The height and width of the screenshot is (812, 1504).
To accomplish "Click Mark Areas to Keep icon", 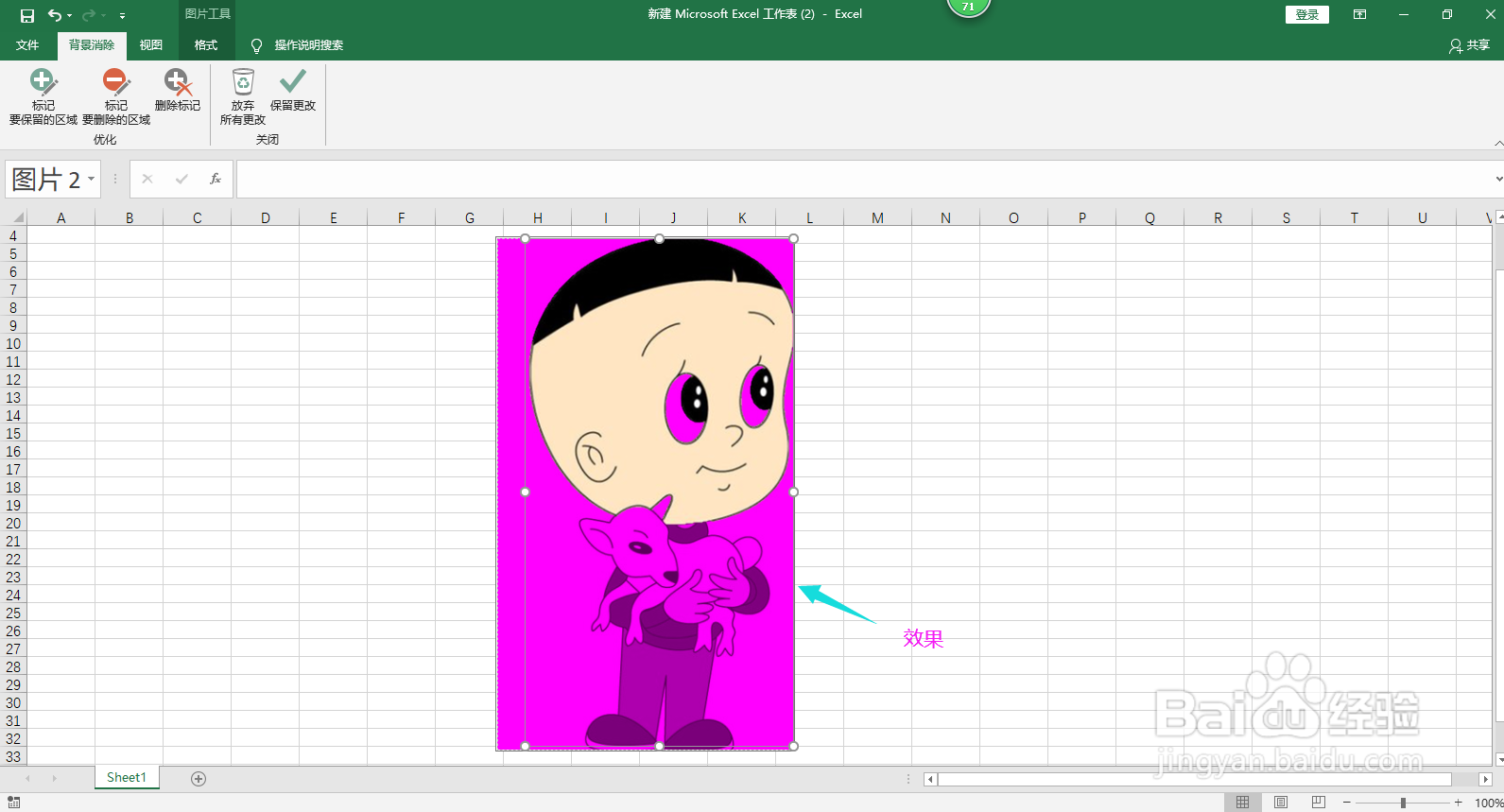I will pos(43,82).
